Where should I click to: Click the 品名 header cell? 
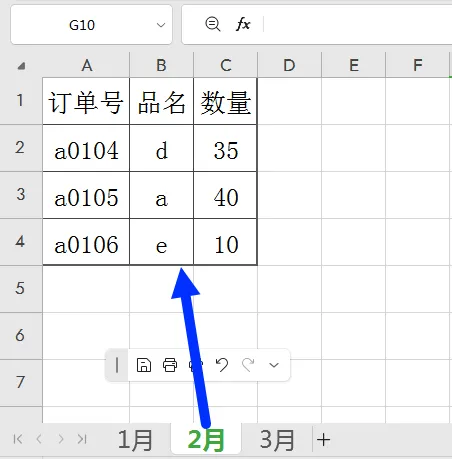(x=161, y=101)
